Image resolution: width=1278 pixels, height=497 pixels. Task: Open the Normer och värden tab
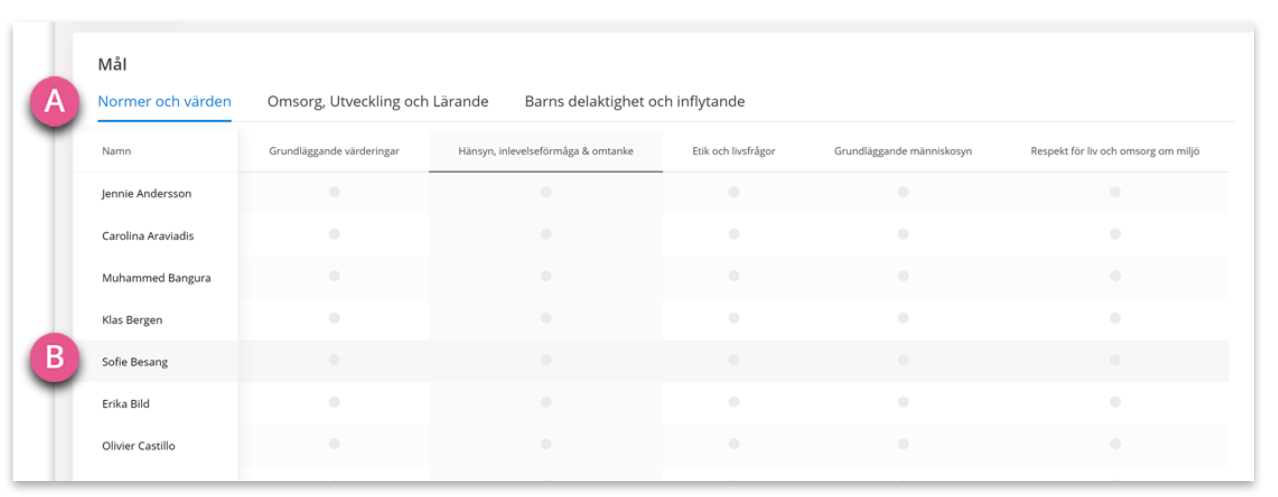(164, 101)
